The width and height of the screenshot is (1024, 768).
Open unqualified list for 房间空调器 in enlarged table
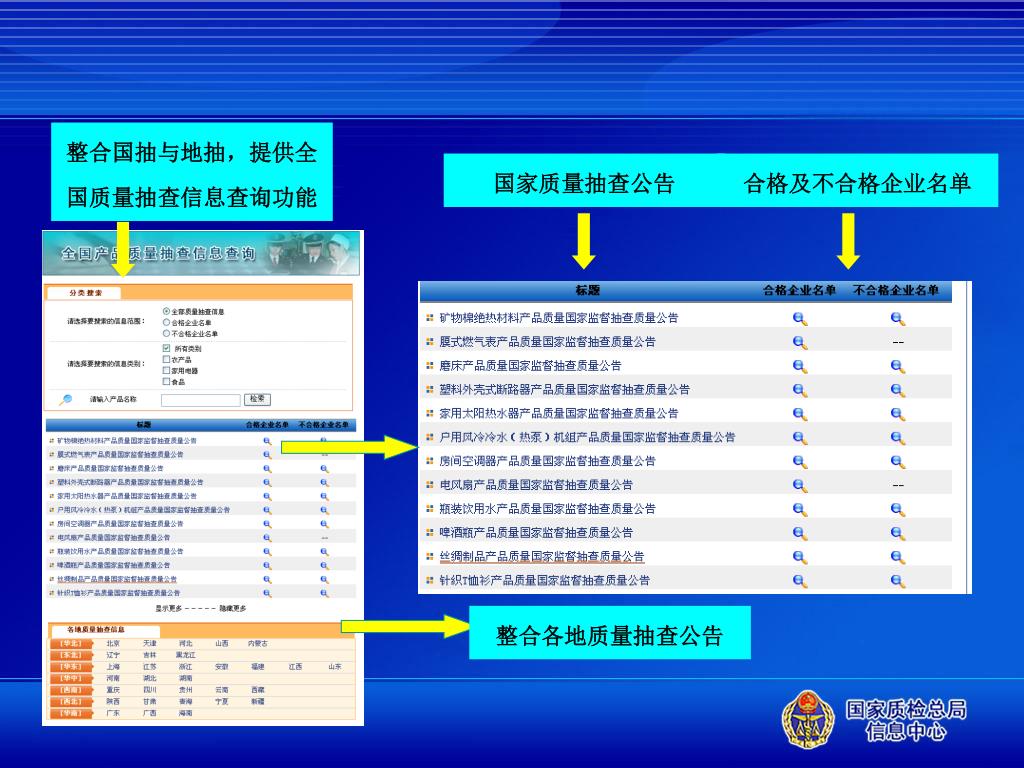[x=898, y=462]
